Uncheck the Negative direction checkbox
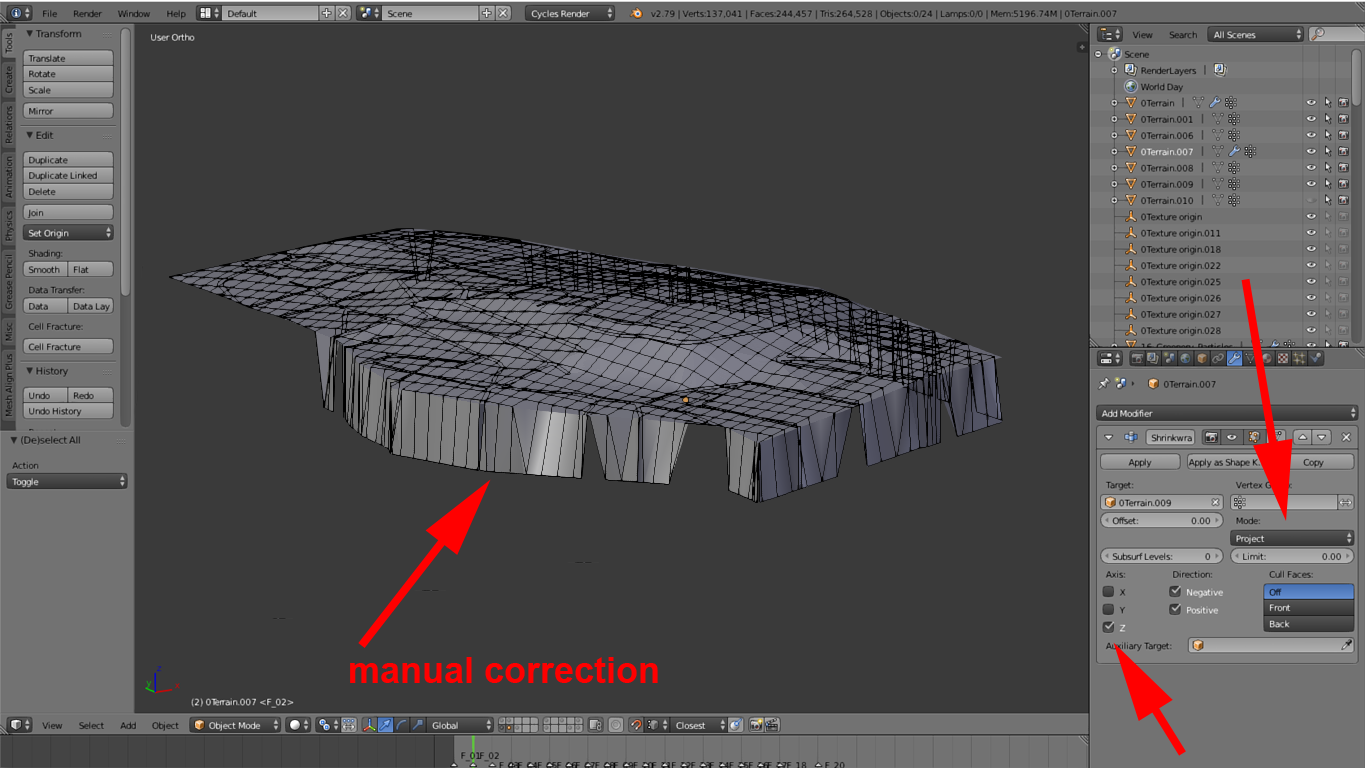Image resolution: width=1365 pixels, height=768 pixels. point(1175,592)
